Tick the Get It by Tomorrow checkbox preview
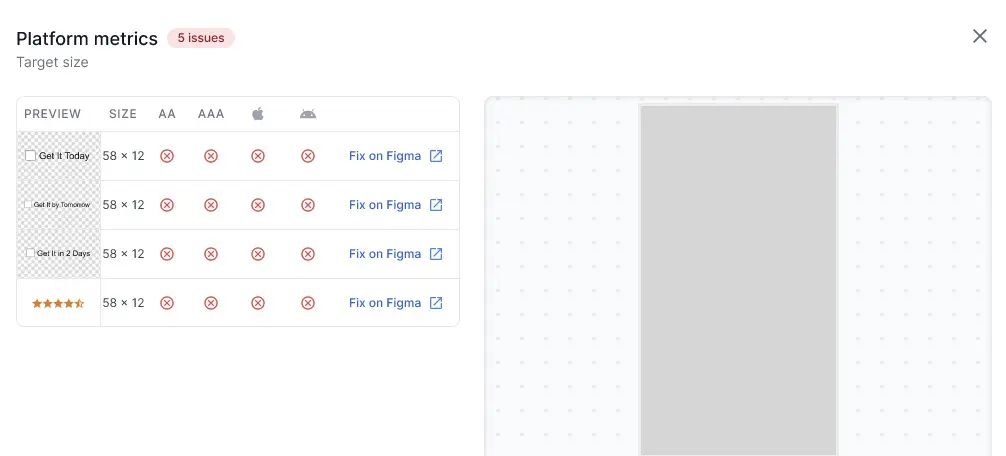Screen dimensions: 1006x456 (28, 205)
